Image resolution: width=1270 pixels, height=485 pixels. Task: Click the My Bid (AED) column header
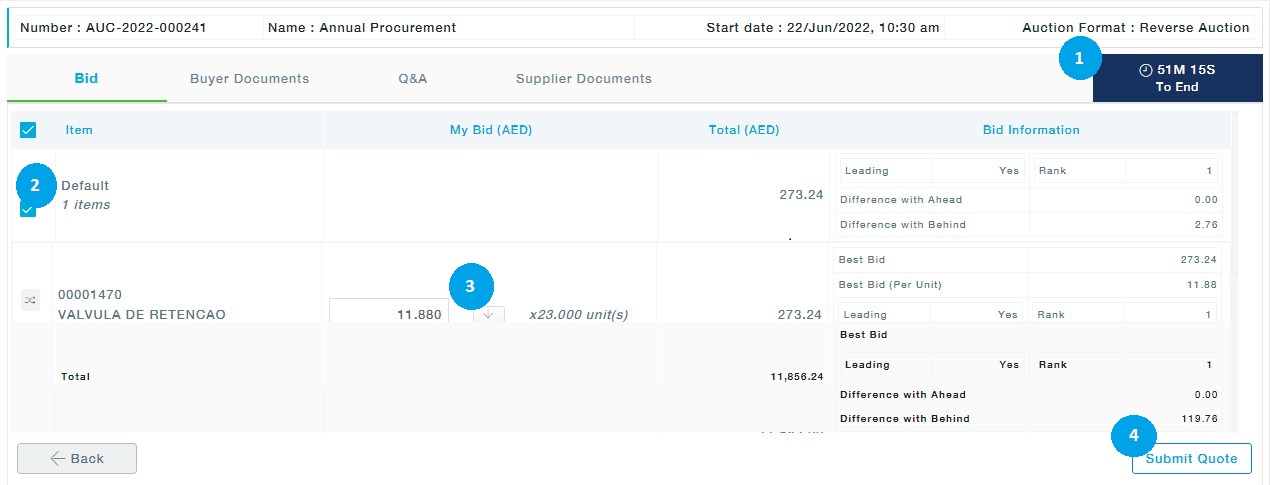pos(490,130)
